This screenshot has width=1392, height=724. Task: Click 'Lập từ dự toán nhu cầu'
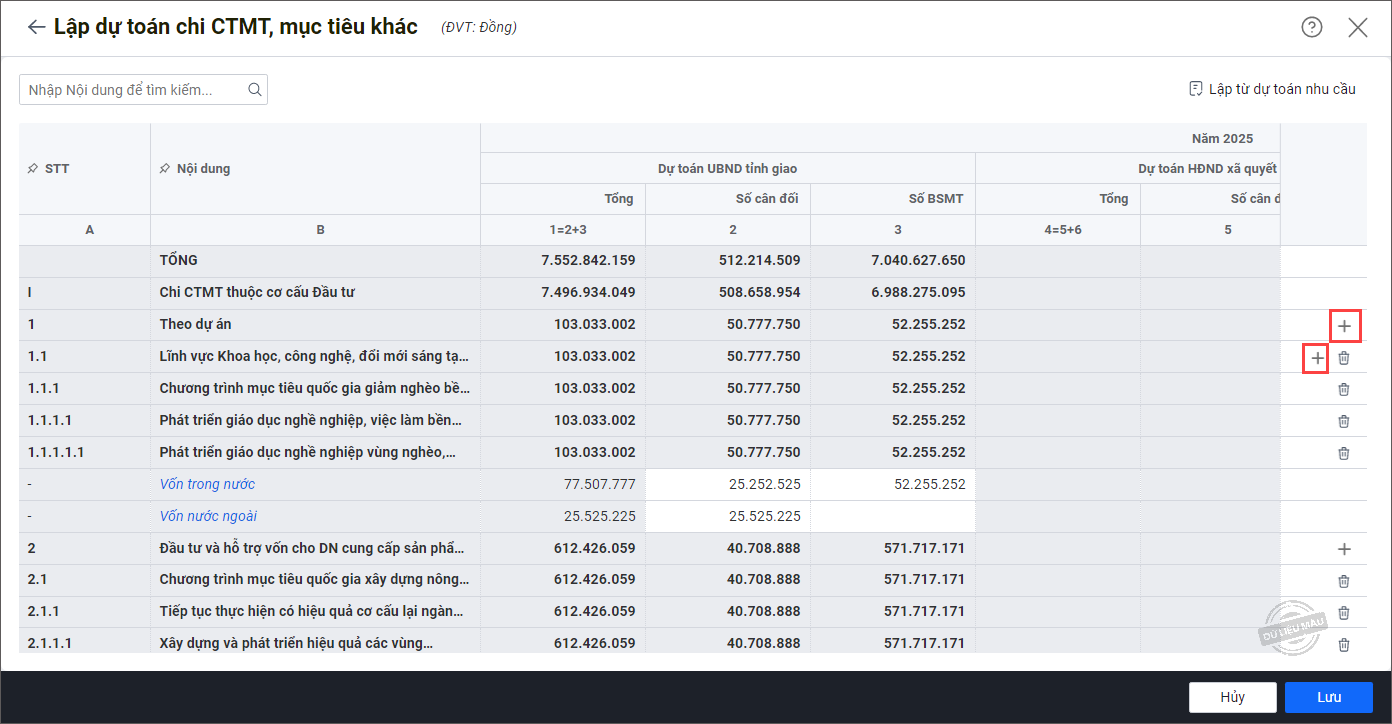(x=1272, y=89)
